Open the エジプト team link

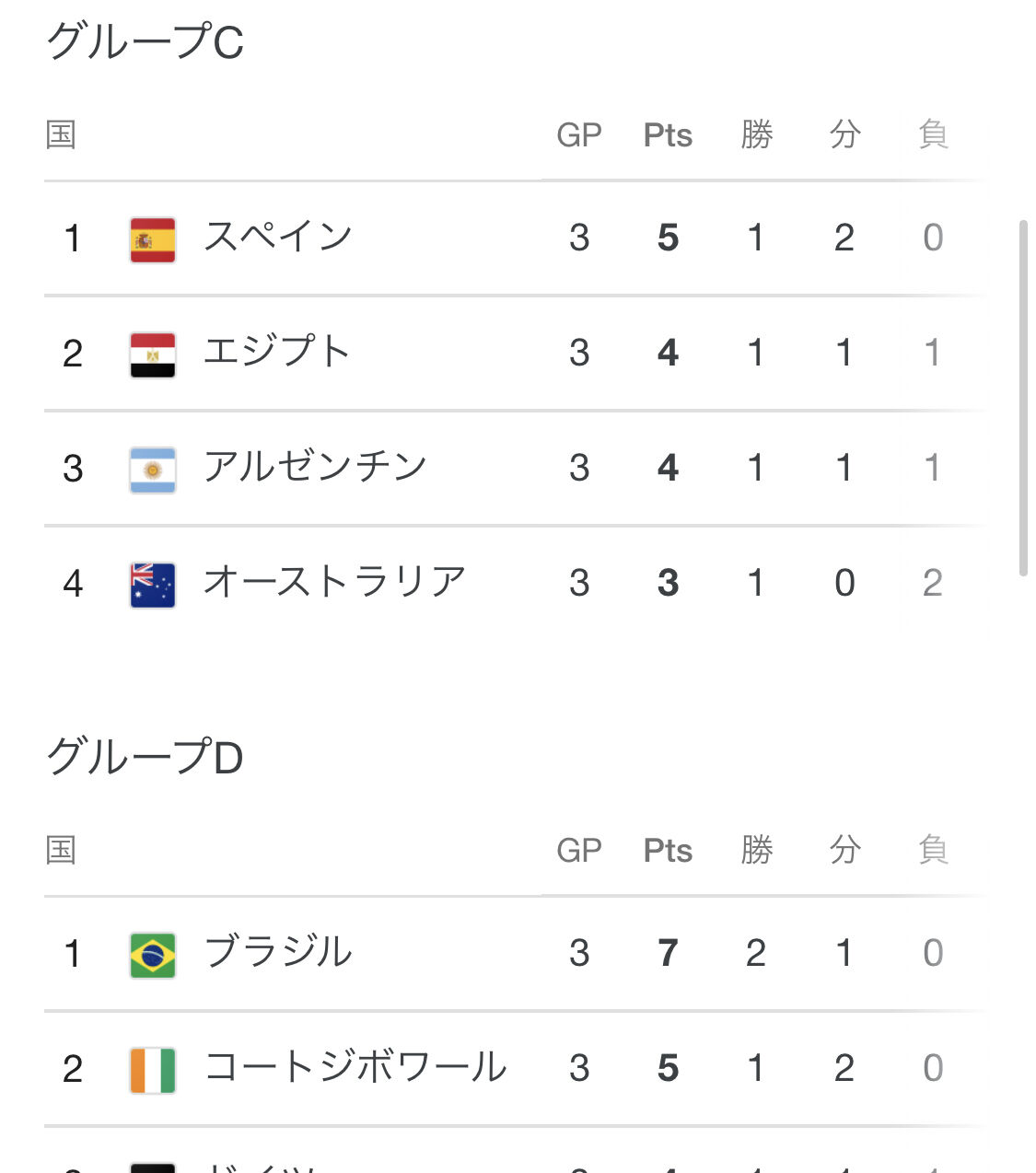pos(276,353)
